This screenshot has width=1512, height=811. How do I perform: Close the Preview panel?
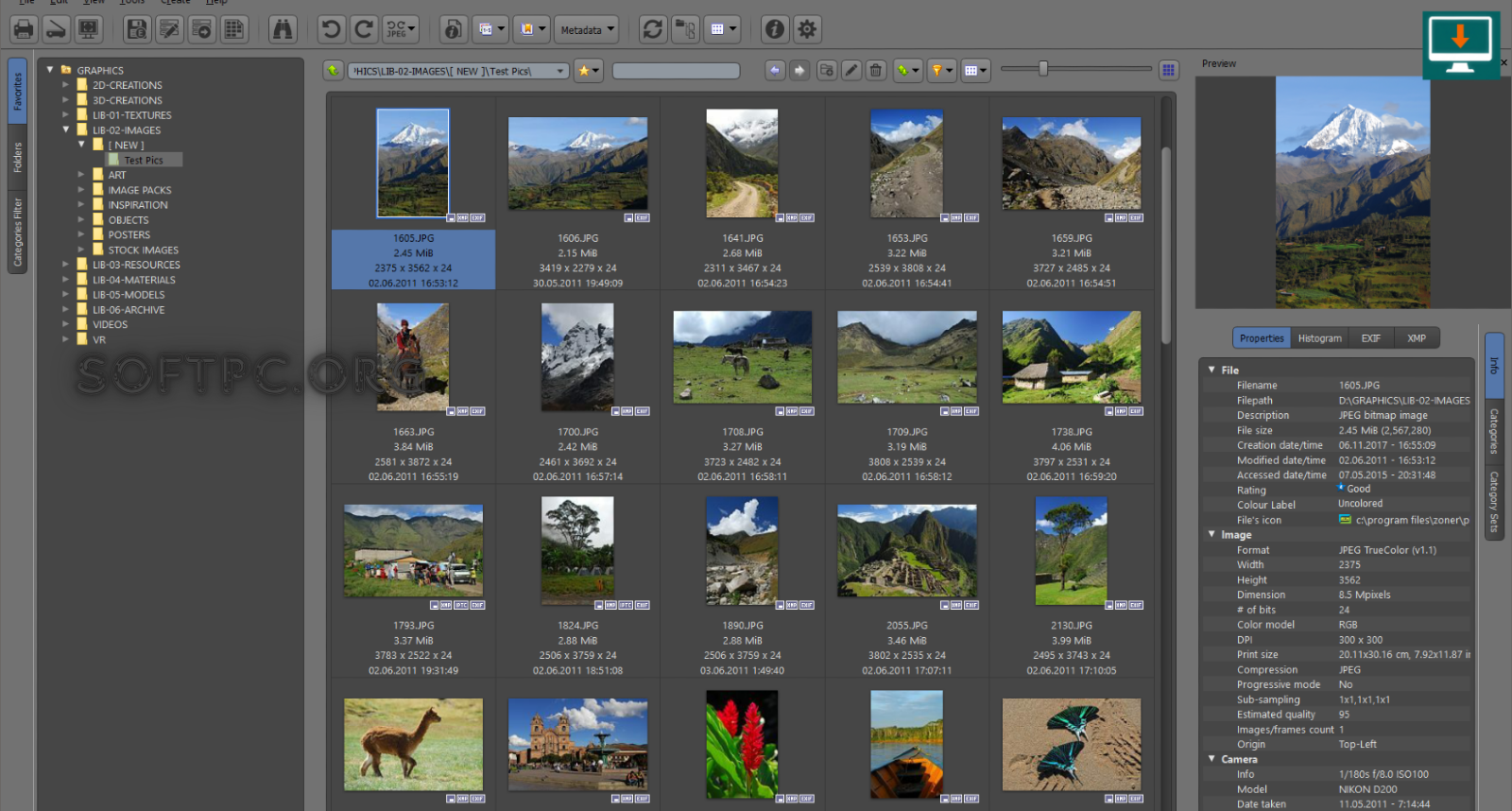coord(1503,62)
